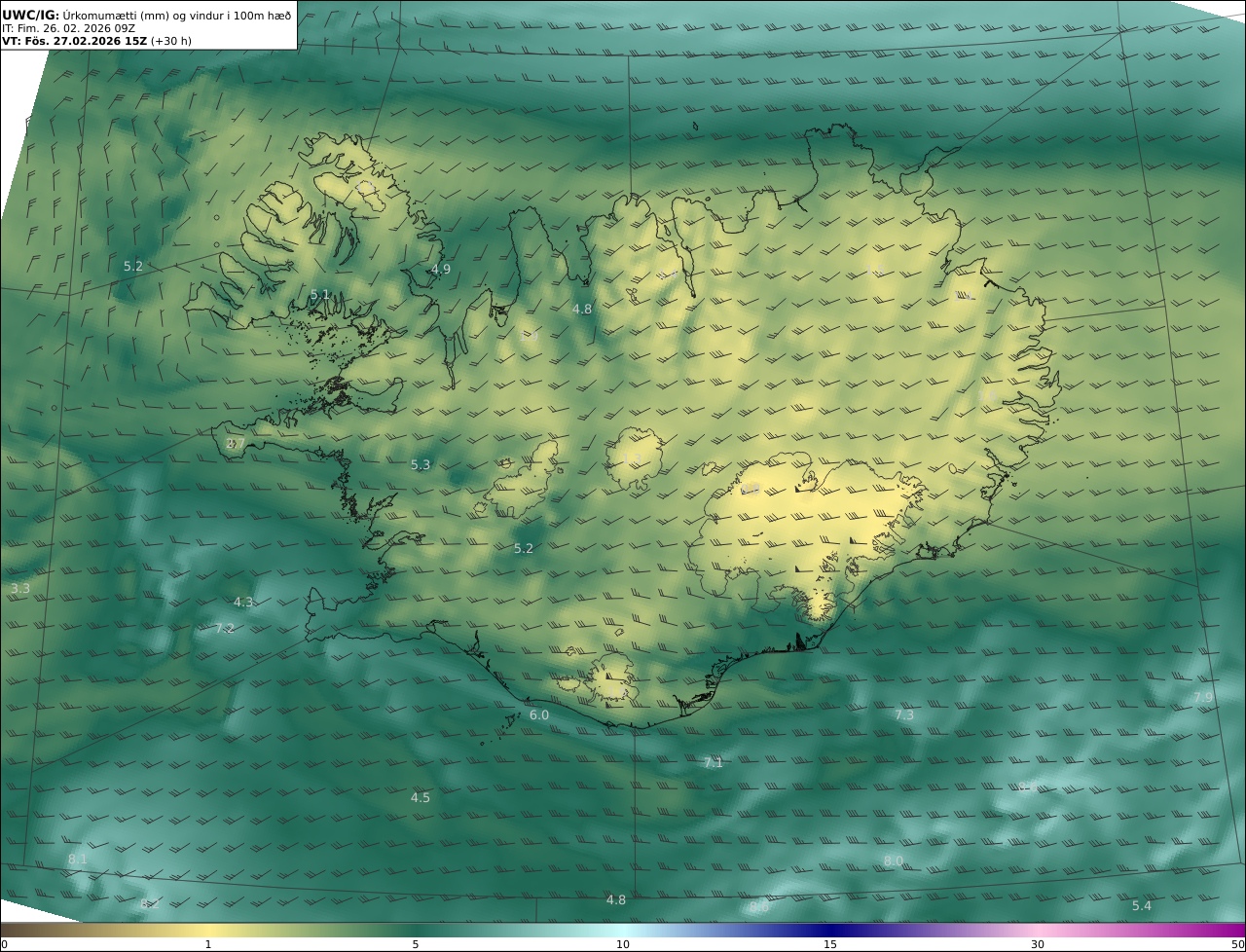Select the 7.2 map value
1246x952 pixels.
(x=225, y=628)
